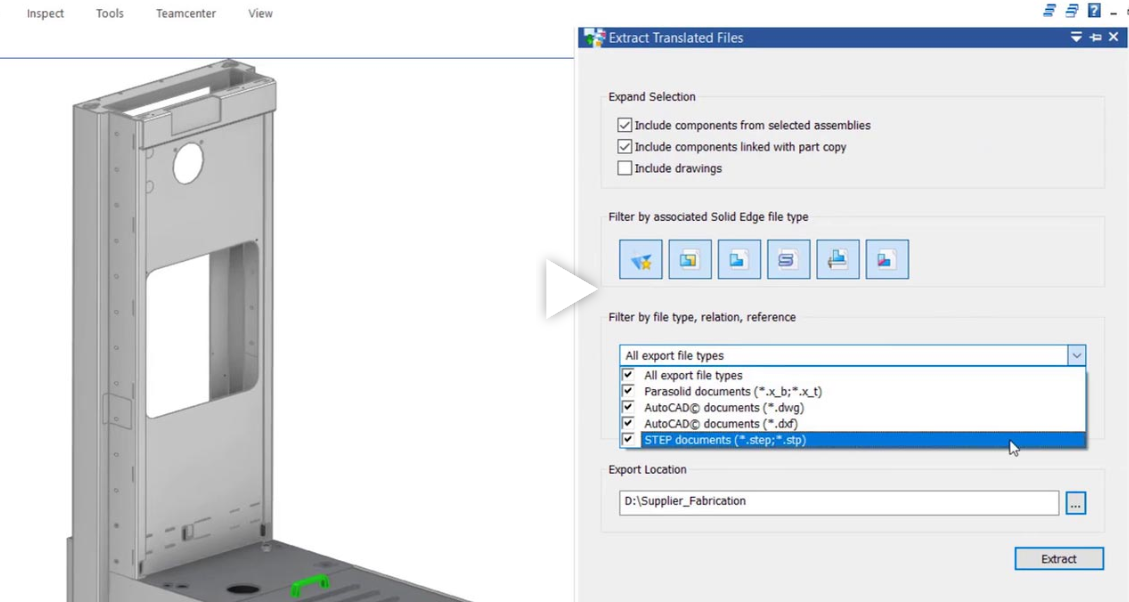Image resolution: width=1129 pixels, height=602 pixels.
Task: Play the video using the center play button
Action: coord(571,289)
